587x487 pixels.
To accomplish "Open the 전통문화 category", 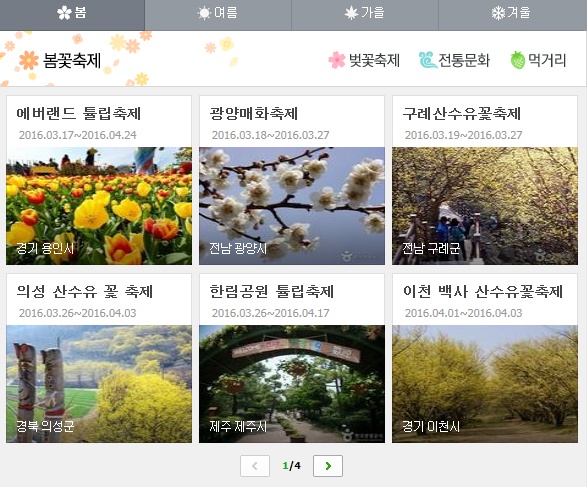I will click(464, 60).
